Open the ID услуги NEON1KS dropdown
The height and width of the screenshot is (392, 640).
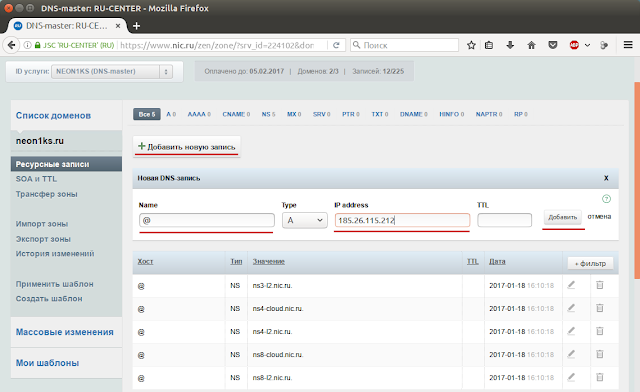click(112, 71)
